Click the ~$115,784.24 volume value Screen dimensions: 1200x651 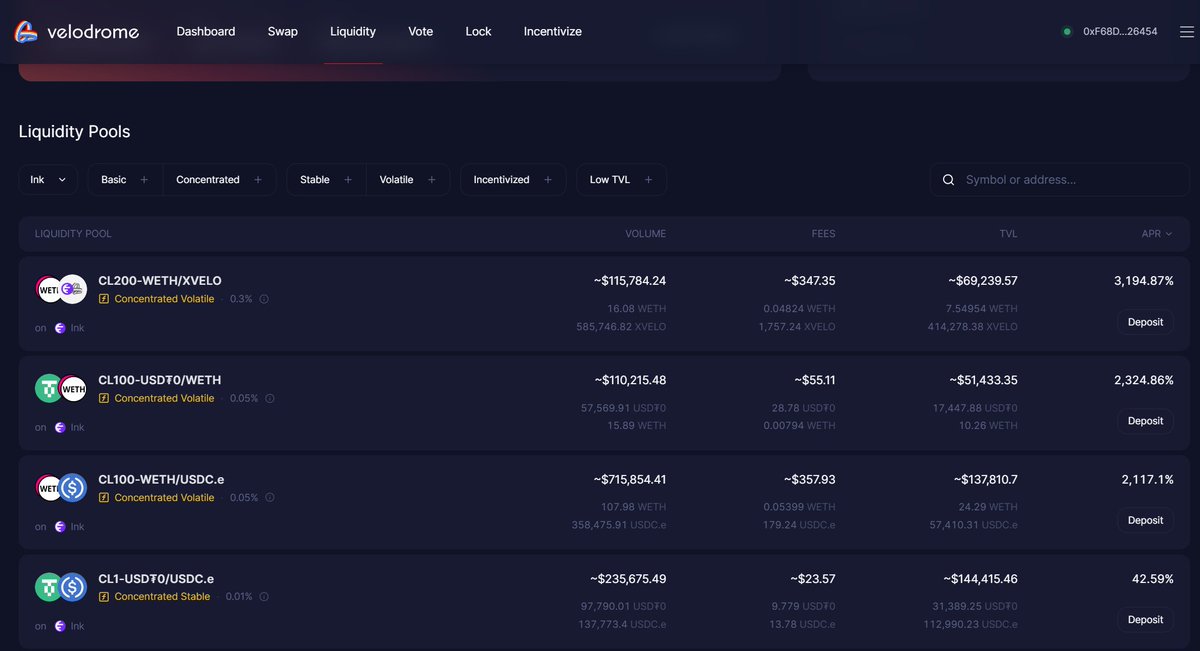(x=630, y=281)
